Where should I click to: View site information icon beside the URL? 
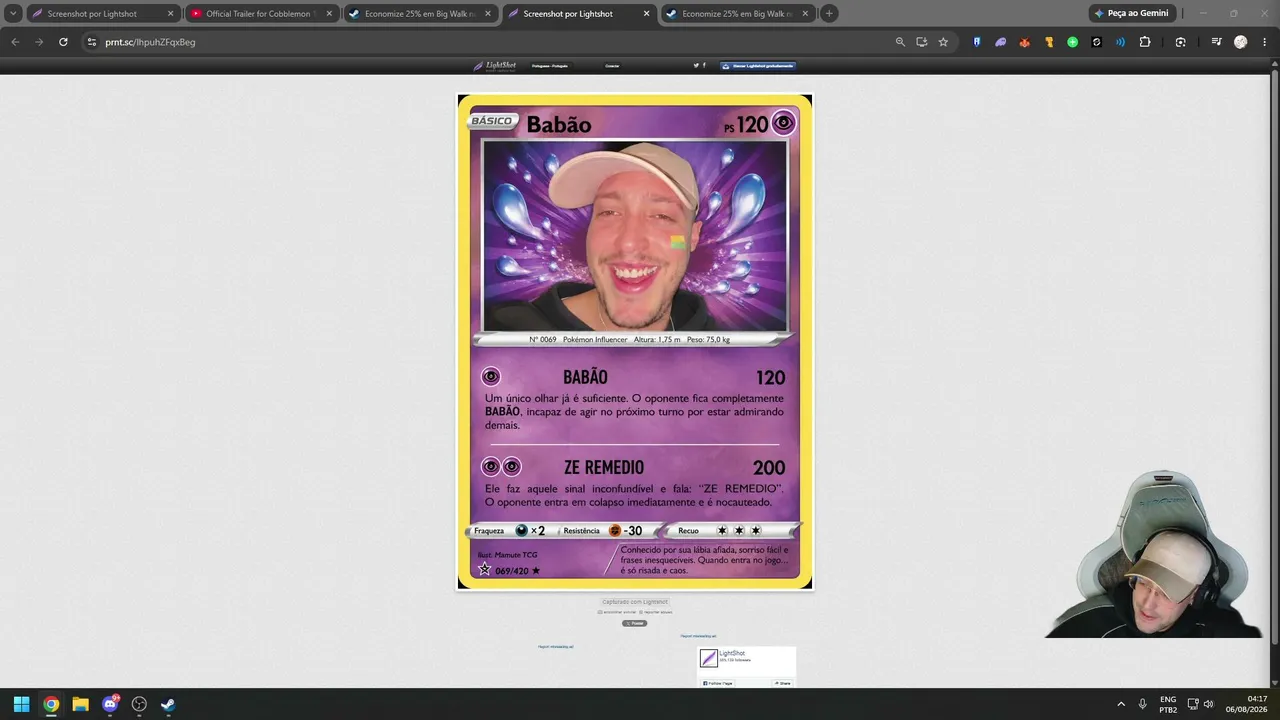[x=91, y=42]
